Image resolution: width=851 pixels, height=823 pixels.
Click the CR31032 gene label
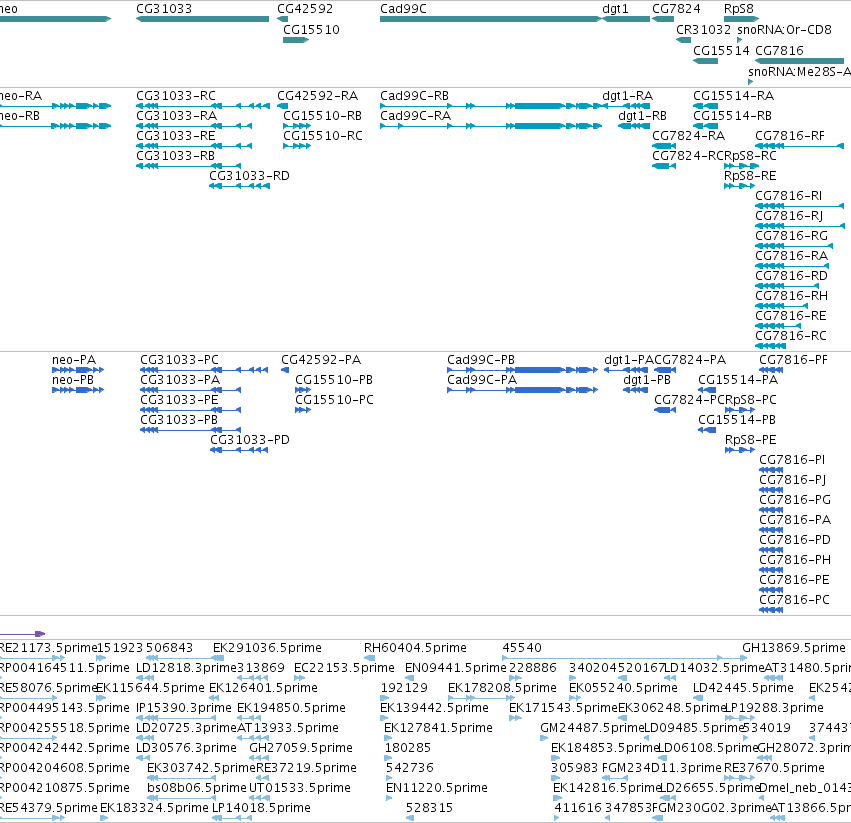[x=703, y=29]
